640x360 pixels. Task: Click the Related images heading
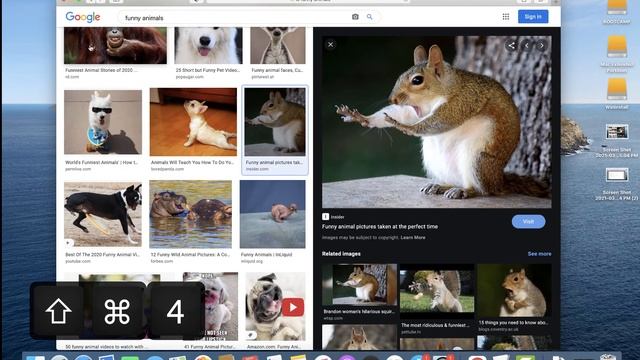341,254
